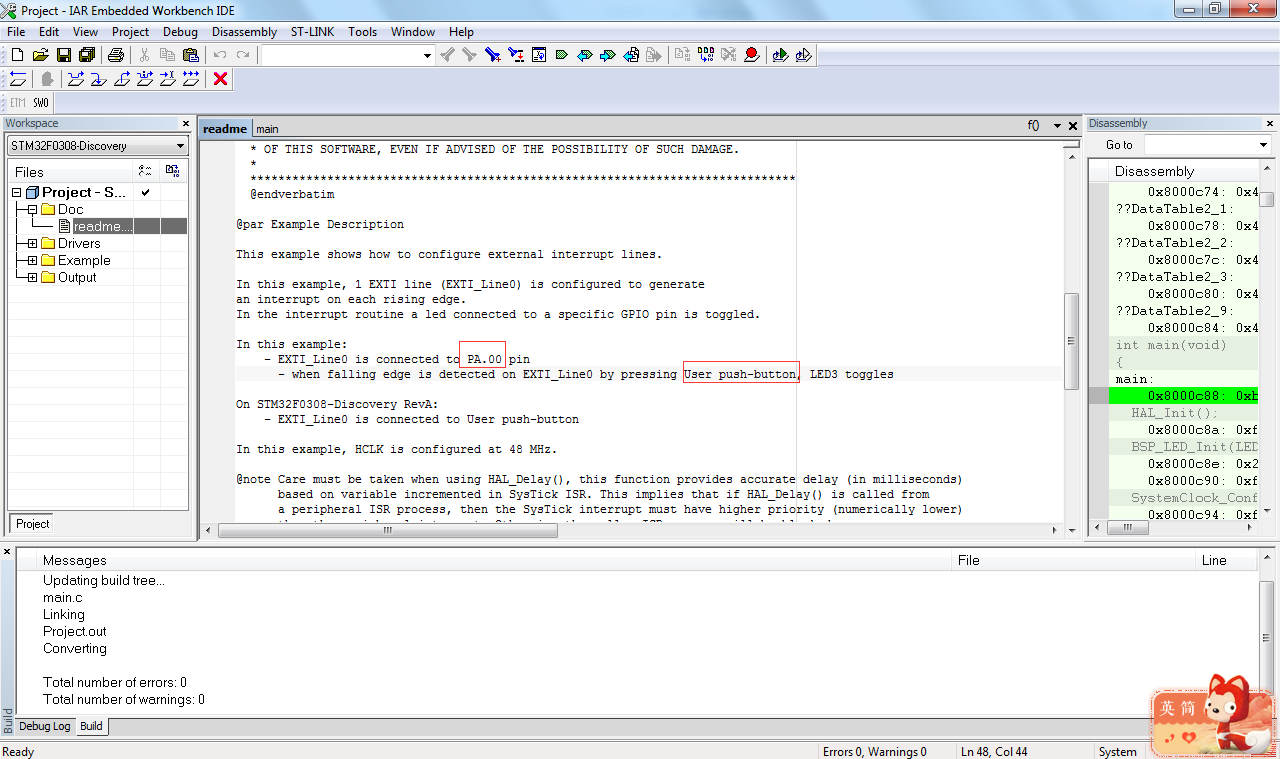Viewport: 1280px width, 759px height.
Task: Expand the Output folder node
Action: [x=33, y=277]
